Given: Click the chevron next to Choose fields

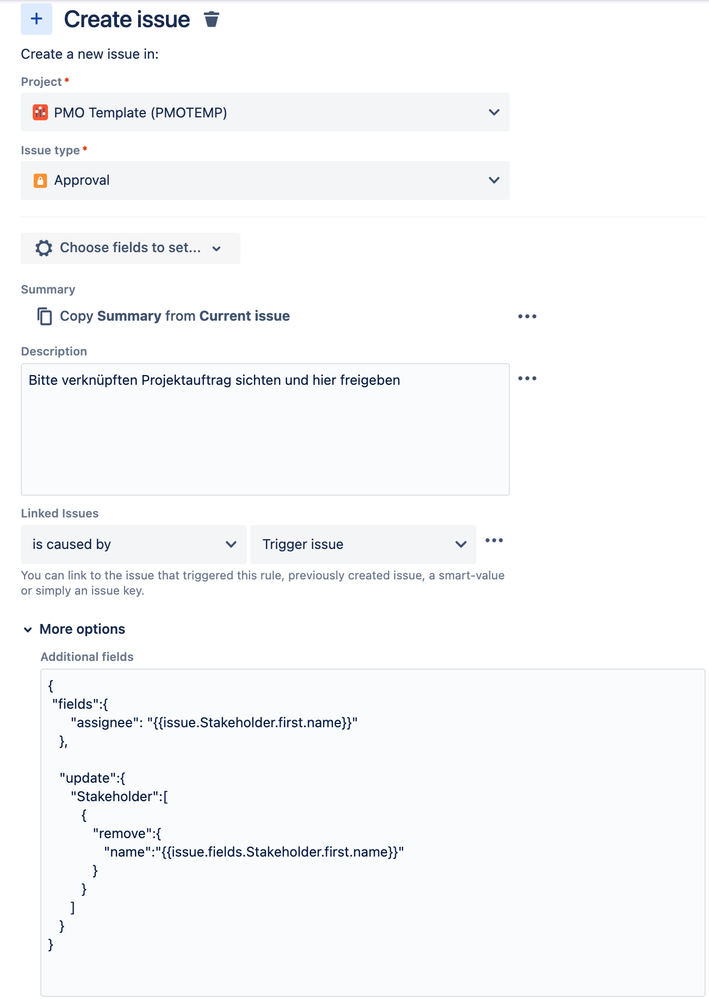Looking at the screenshot, I should pos(217,248).
